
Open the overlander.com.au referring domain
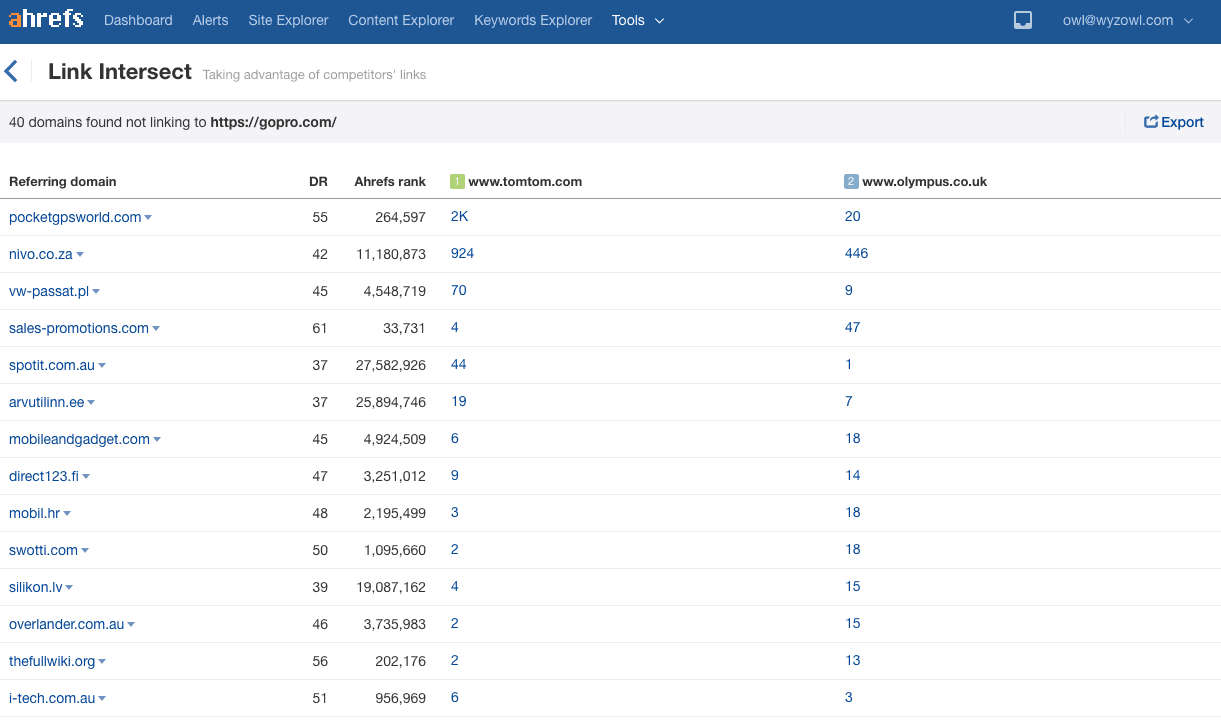[x=67, y=624]
